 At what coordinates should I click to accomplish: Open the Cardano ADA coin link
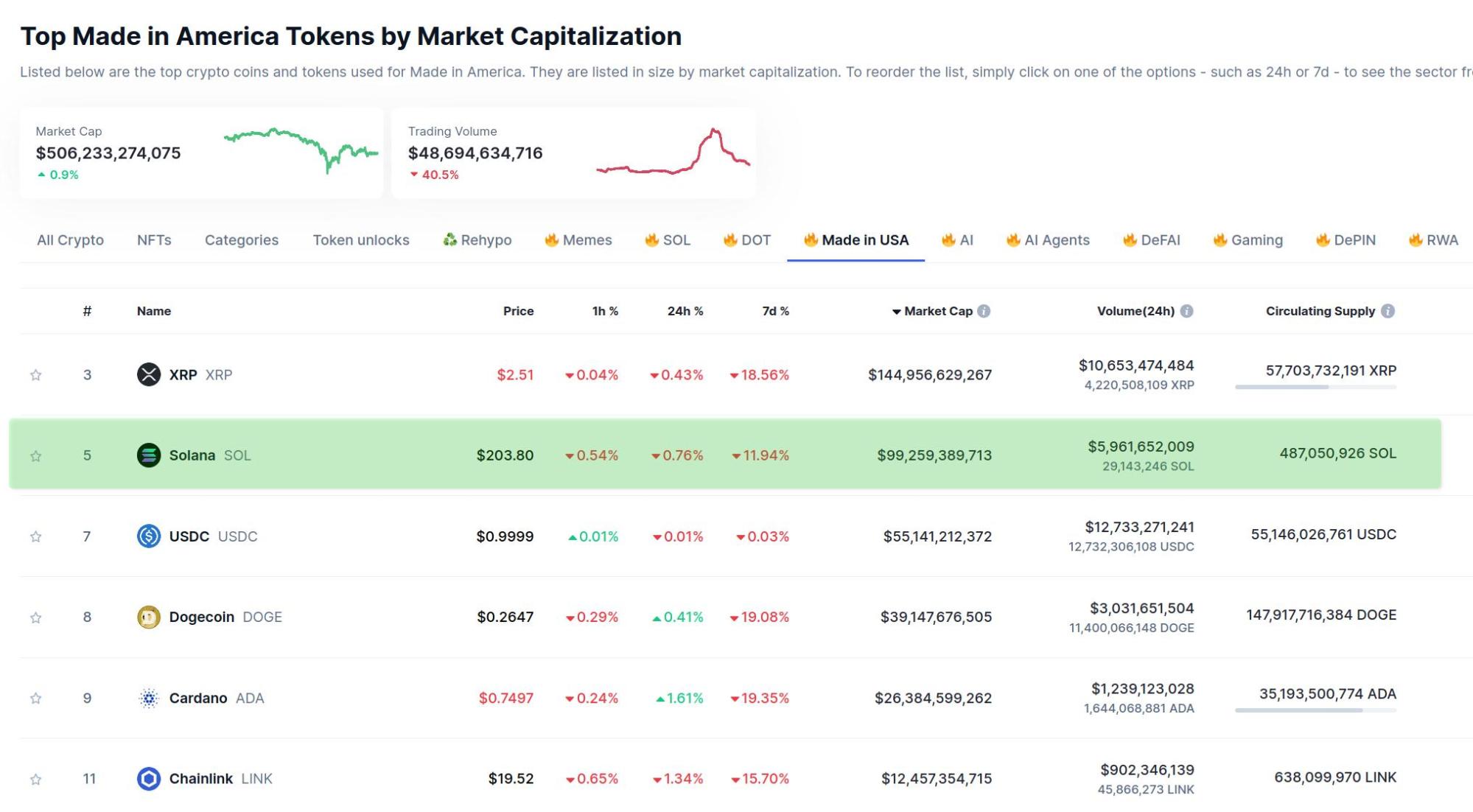pyautogui.click(x=198, y=698)
